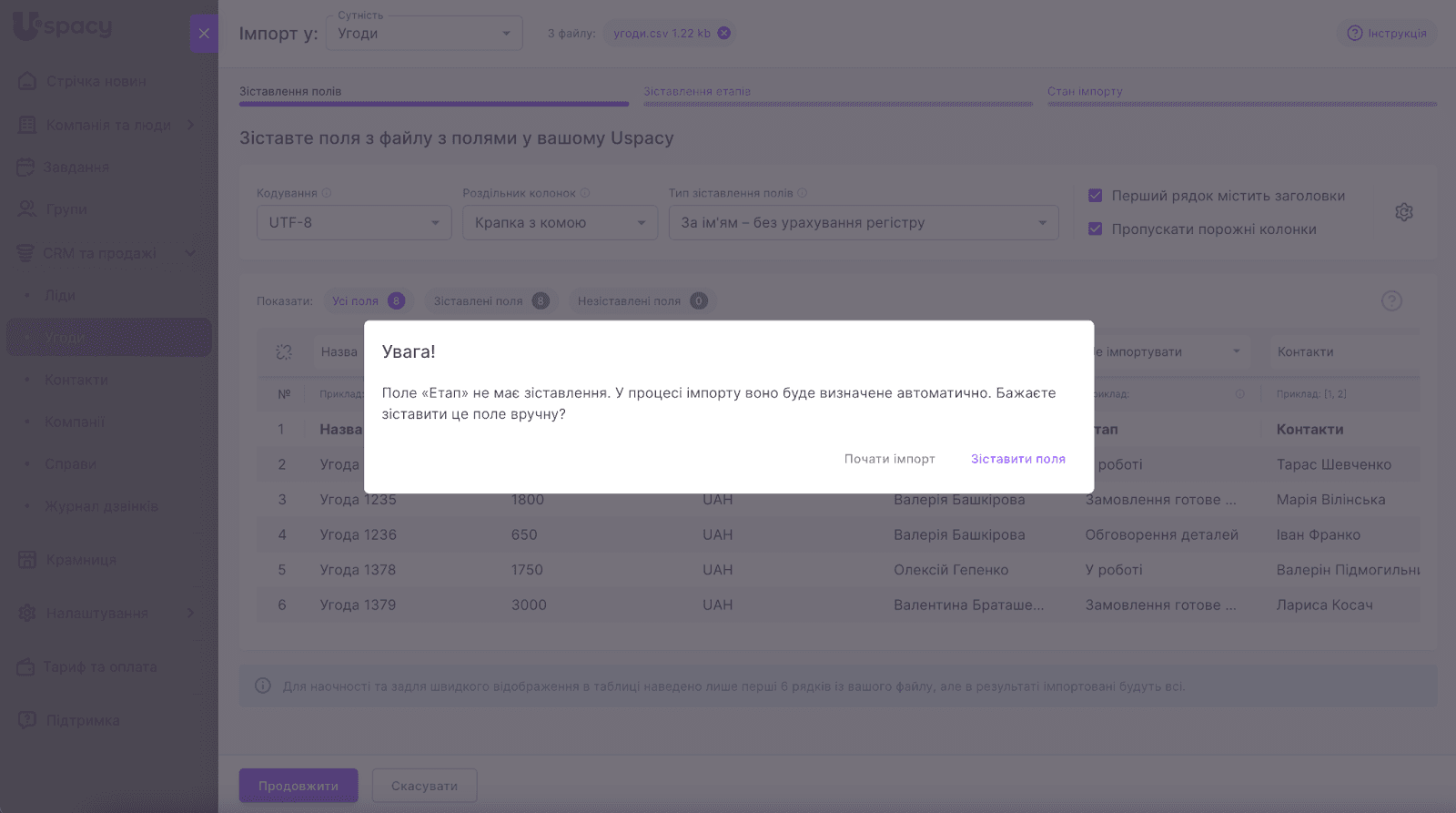
Task: Toggle 'Пропускати порожні колонки' checkbox
Action: point(1096,229)
